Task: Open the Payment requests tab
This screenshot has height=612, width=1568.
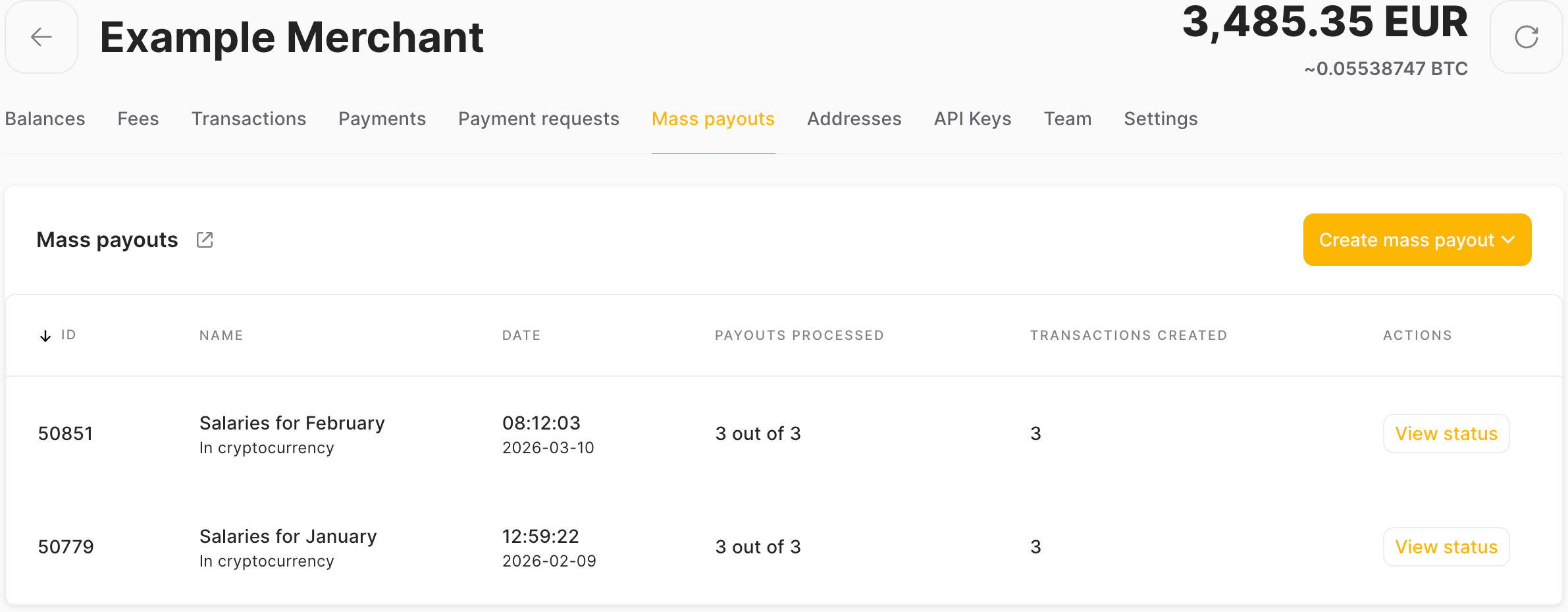Action: point(539,119)
